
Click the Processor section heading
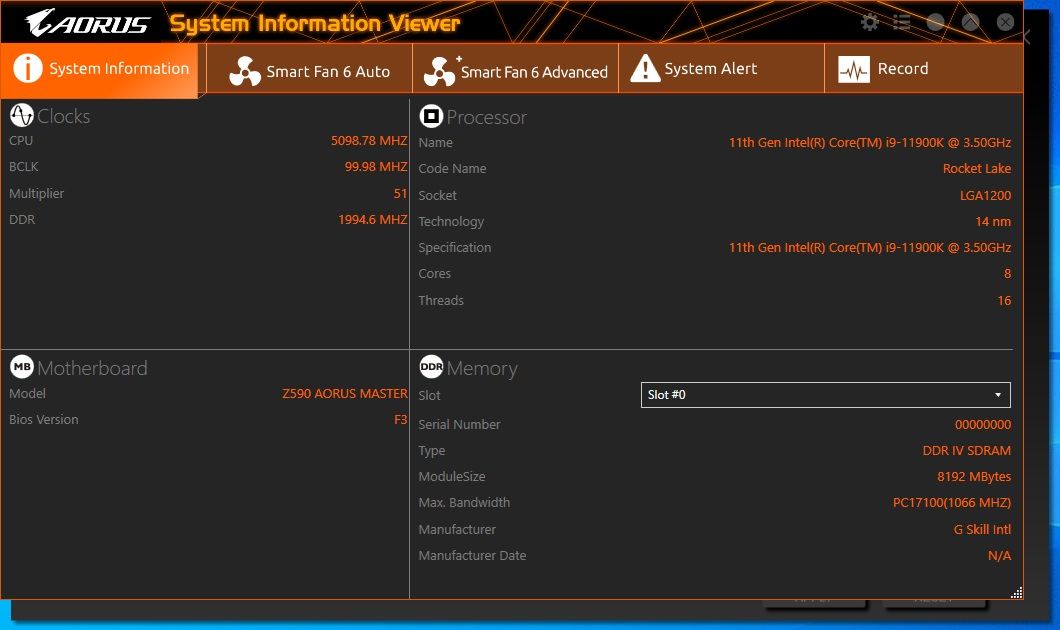click(486, 118)
